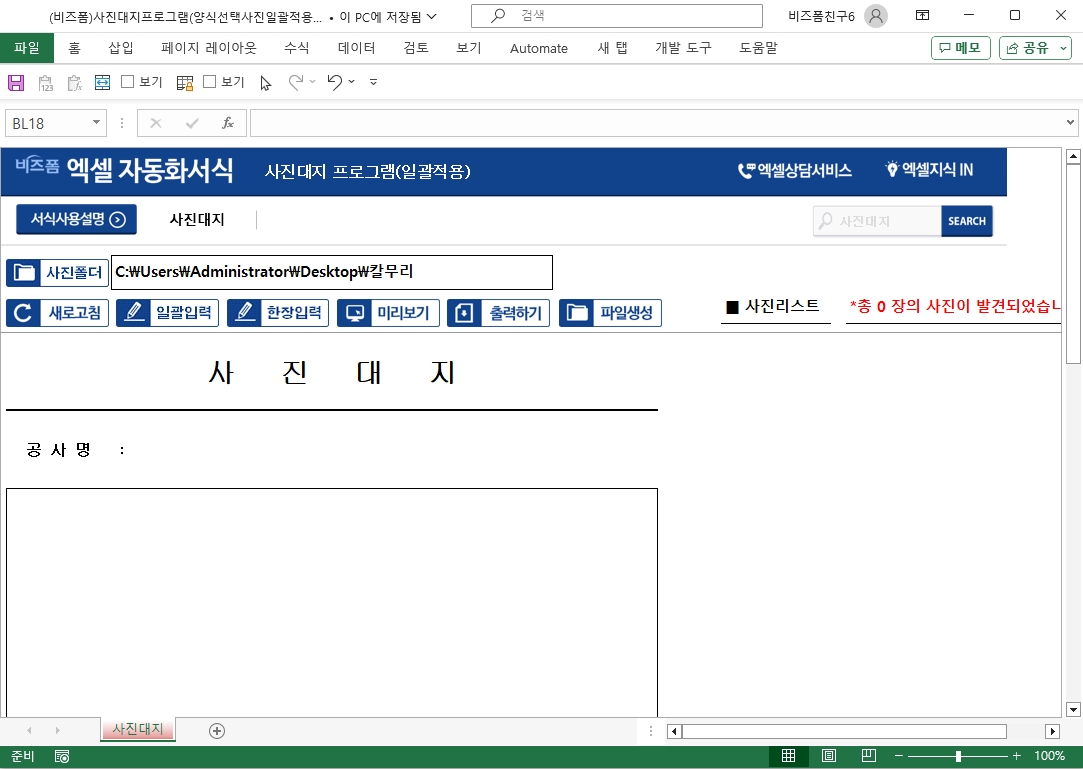Open the 공유 dropdown arrow

coord(1064,48)
